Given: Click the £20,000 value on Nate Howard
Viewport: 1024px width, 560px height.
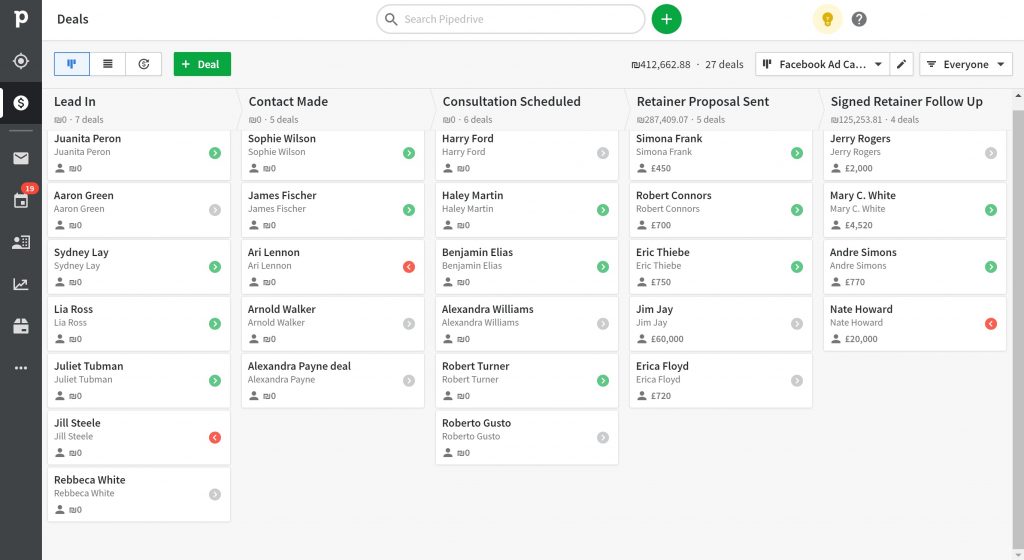Looking at the screenshot, I should pyautogui.click(x=861, y=339).
